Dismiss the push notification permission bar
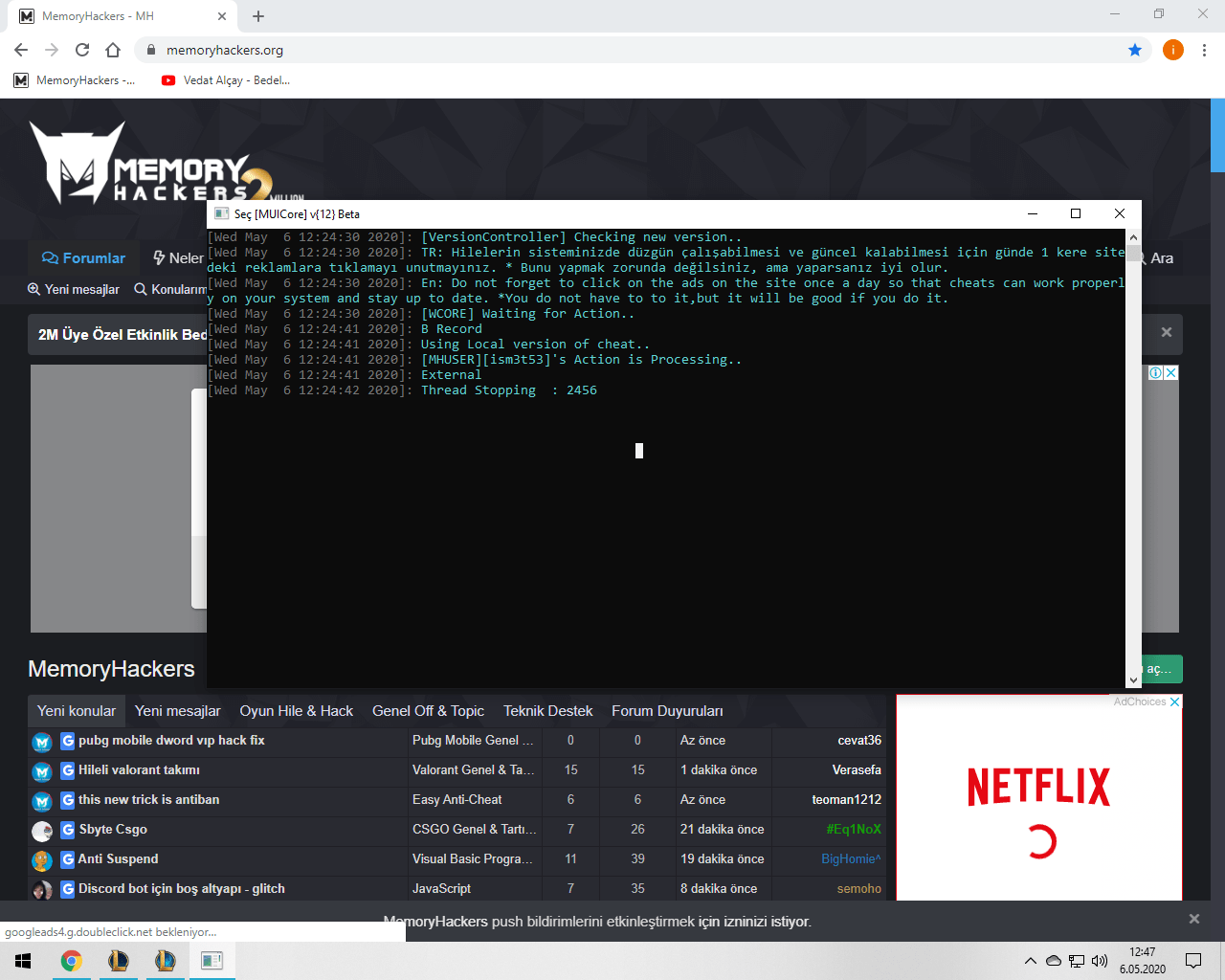 [1193, 919]
